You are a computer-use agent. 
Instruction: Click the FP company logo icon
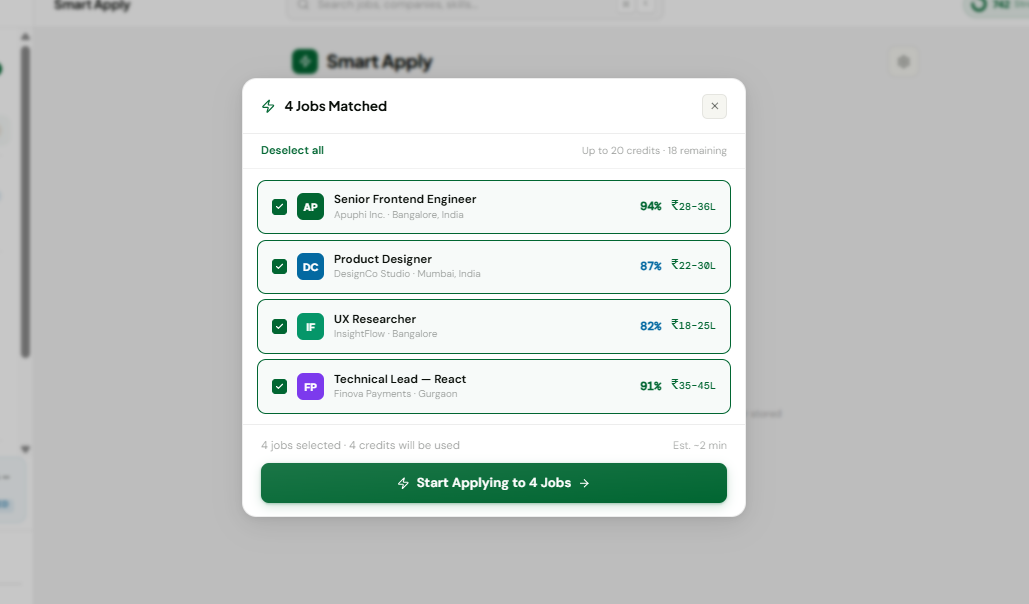[x=310, y=387]
